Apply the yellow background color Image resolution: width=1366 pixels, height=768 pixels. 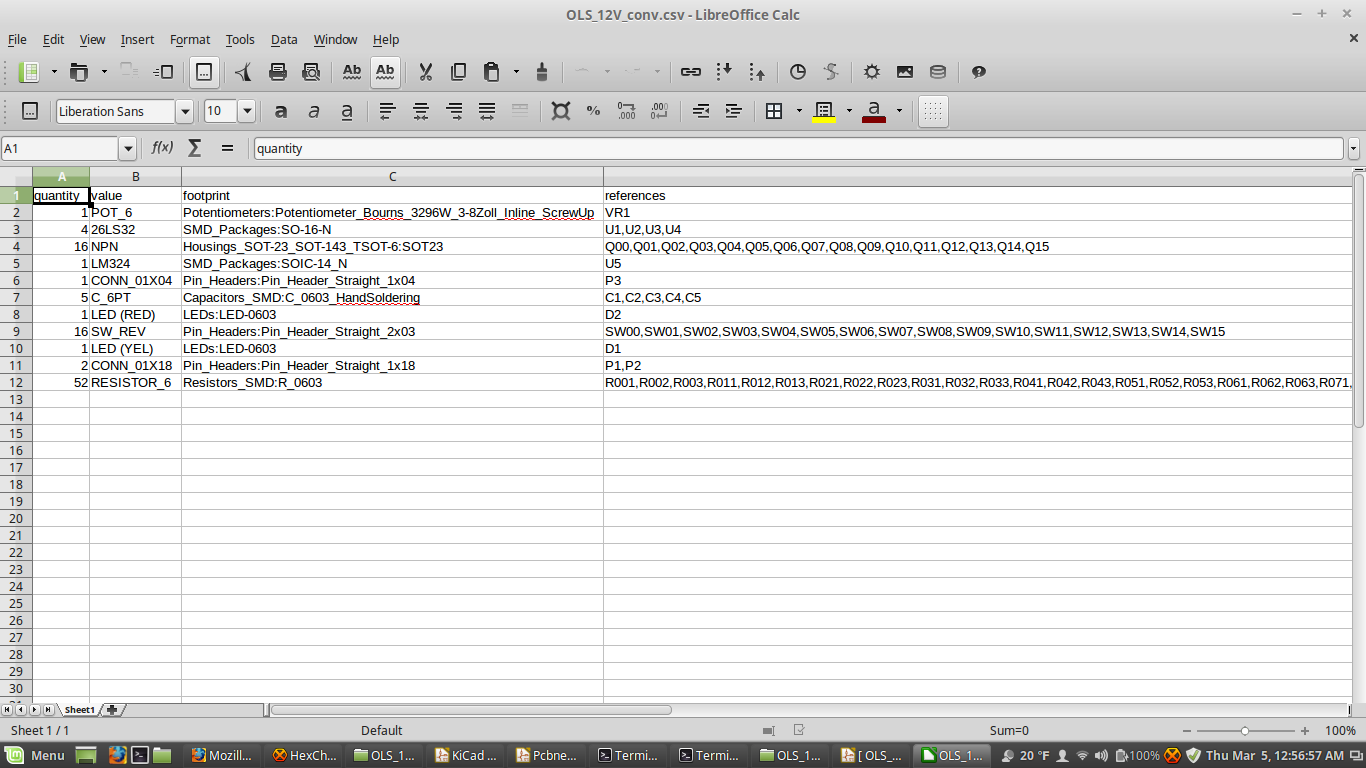click(x=824, y=111)
